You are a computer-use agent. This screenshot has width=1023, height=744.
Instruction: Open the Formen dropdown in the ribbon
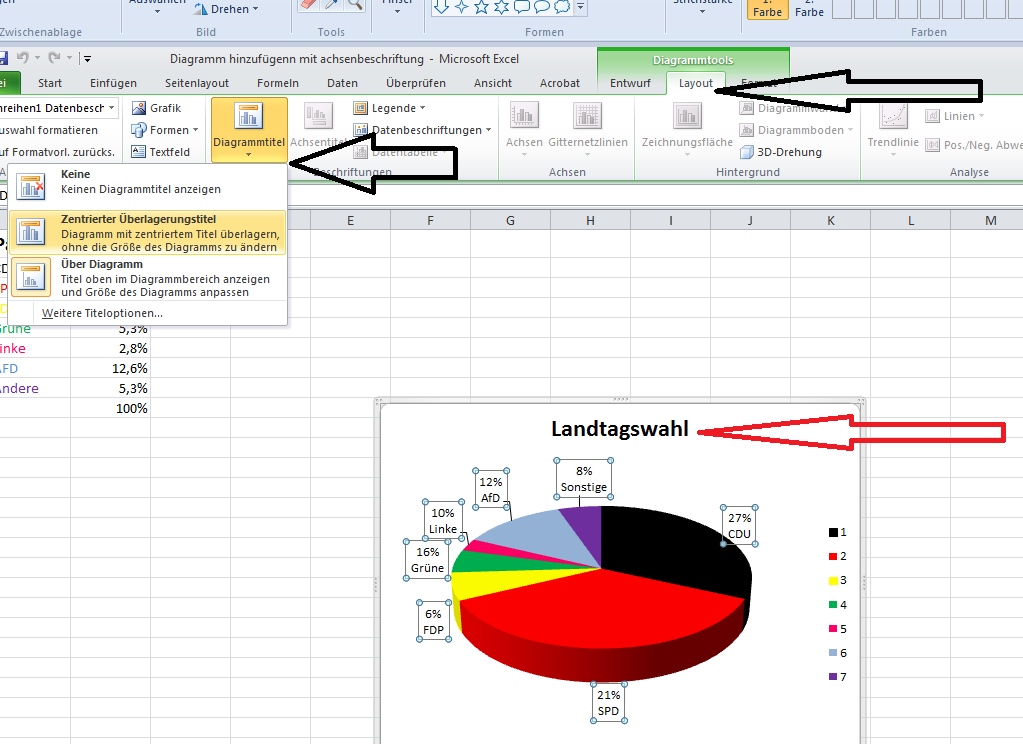point(166,130)
